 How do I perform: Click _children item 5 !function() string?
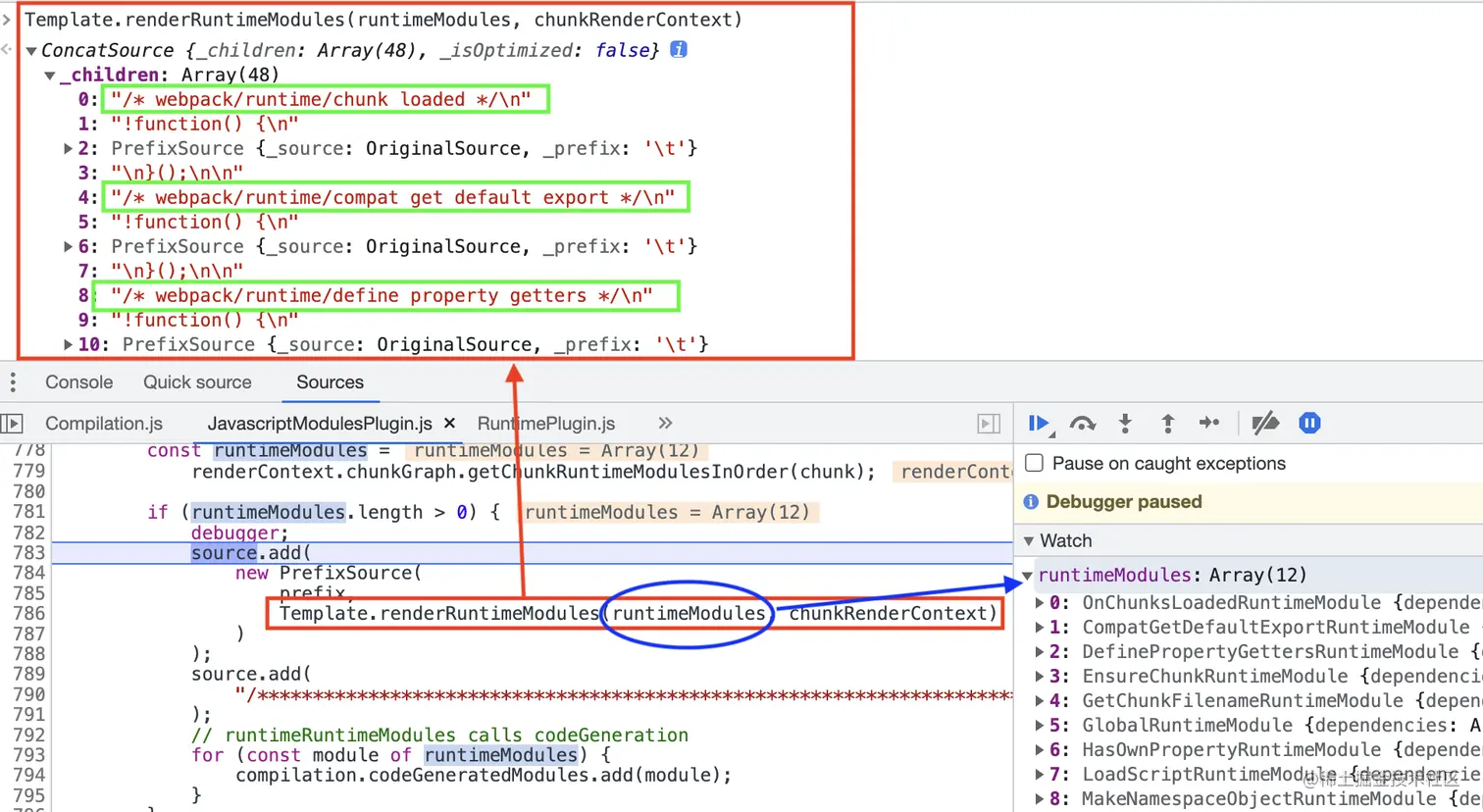204,222
